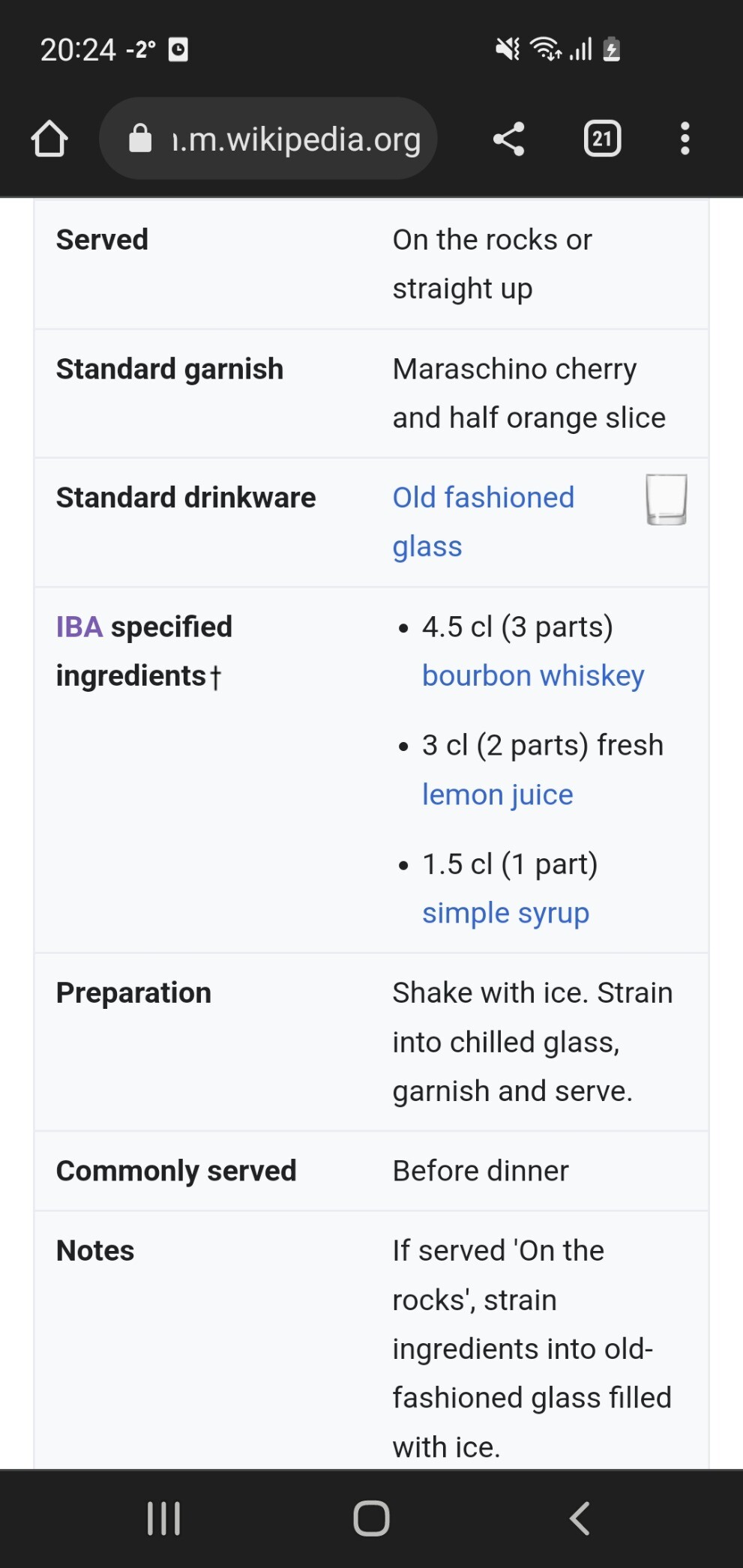The height and width of the screenshot is (1568, 743).
Task: Tap the dagger footnote after ingredients
Action: [x=215, y=677]
